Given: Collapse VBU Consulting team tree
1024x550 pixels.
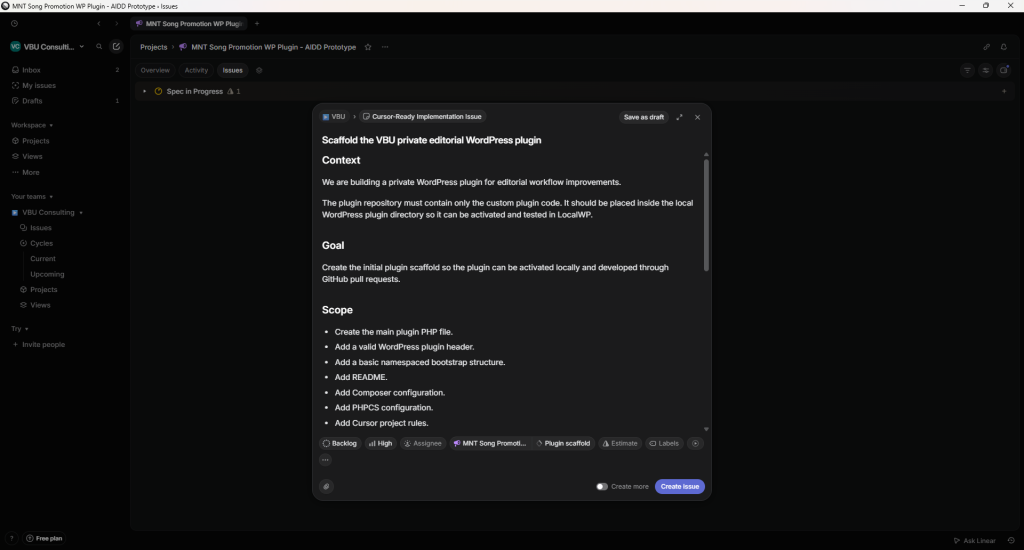Looking at the screenshot, I should click(81, 212).
